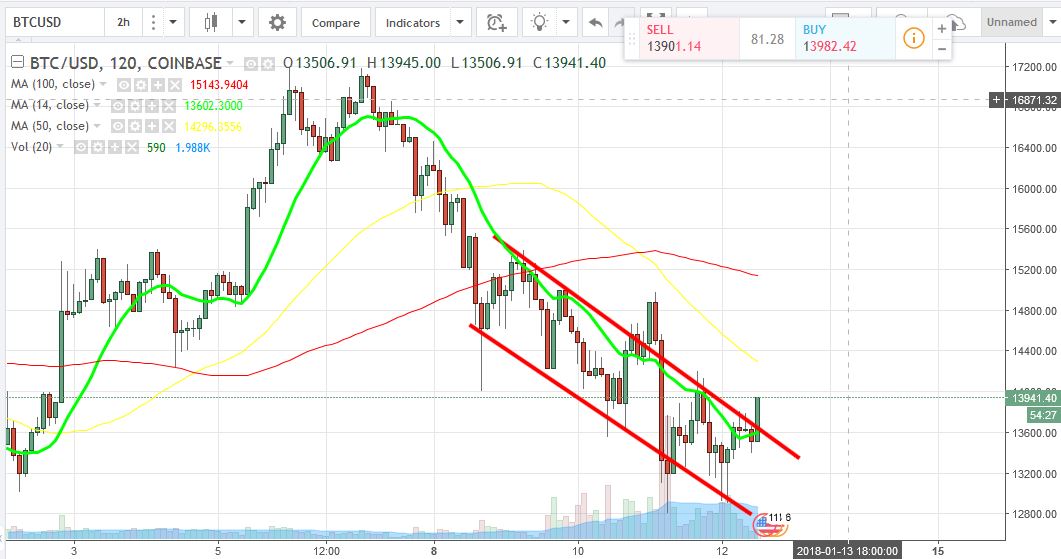Click the current price label 13941.40
Viewport: 1061px width, 559px height.
tap(1033, 398)
